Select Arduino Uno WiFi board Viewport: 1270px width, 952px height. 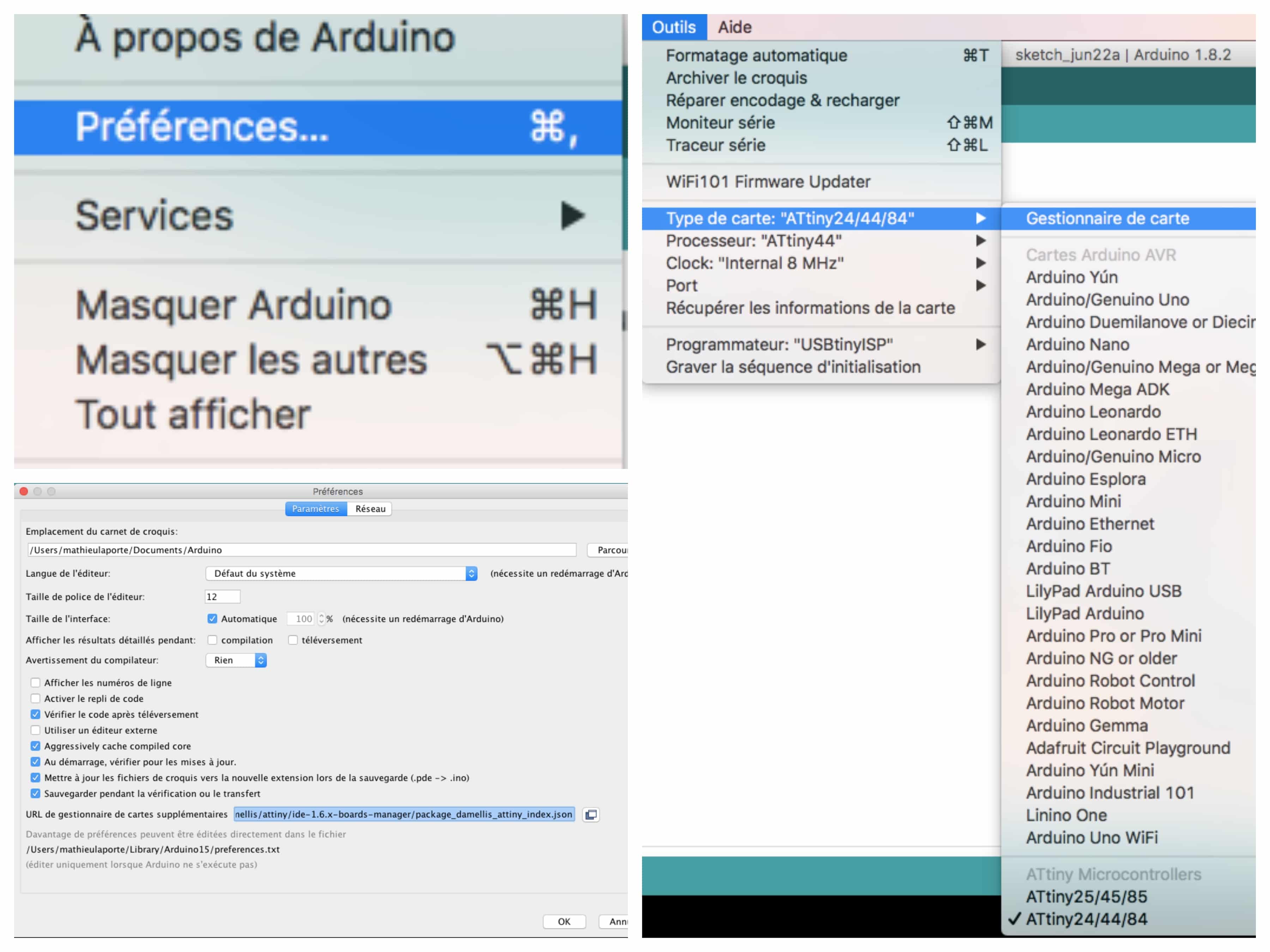point(1129,837)
